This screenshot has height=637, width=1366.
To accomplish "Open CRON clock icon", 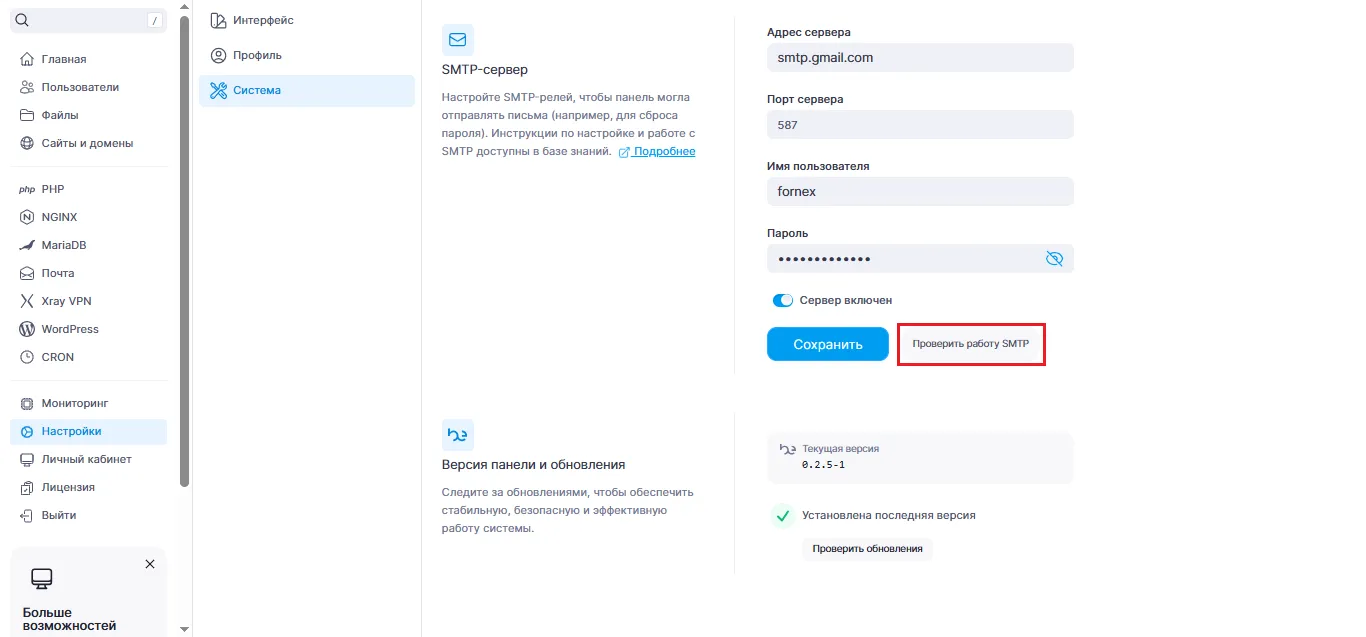I will pyautogui.click(x=27, y=357).
